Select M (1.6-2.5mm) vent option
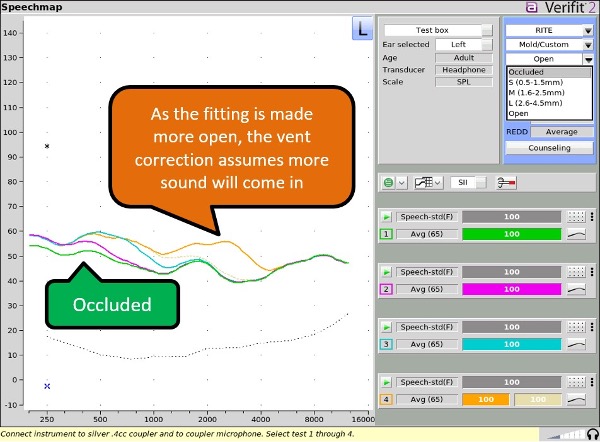Screen dimensions: 600x442 click(549, 93)
